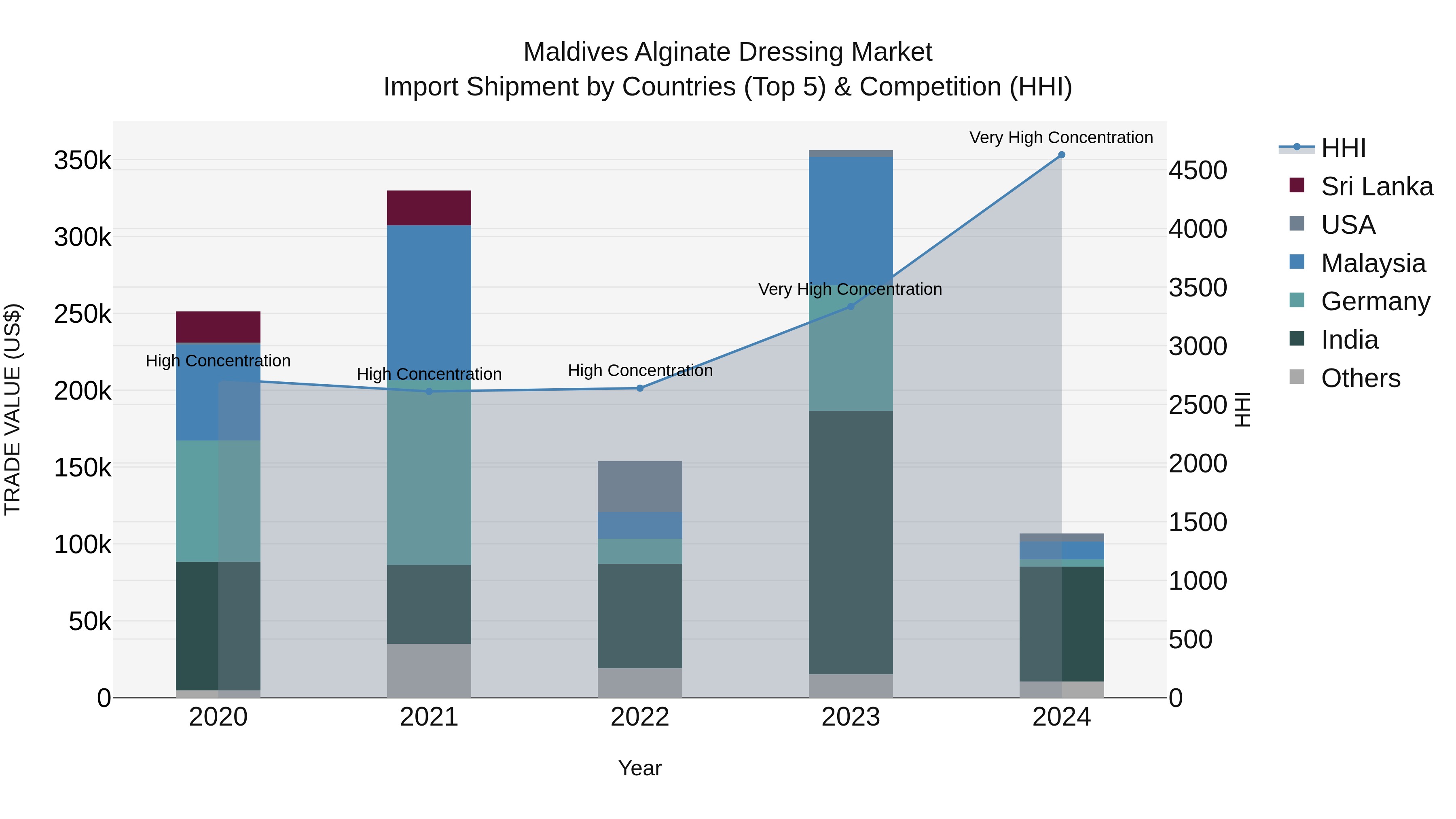Click the Germany segment of 2020 bar
1456x819 pixels.
[218, 501]
